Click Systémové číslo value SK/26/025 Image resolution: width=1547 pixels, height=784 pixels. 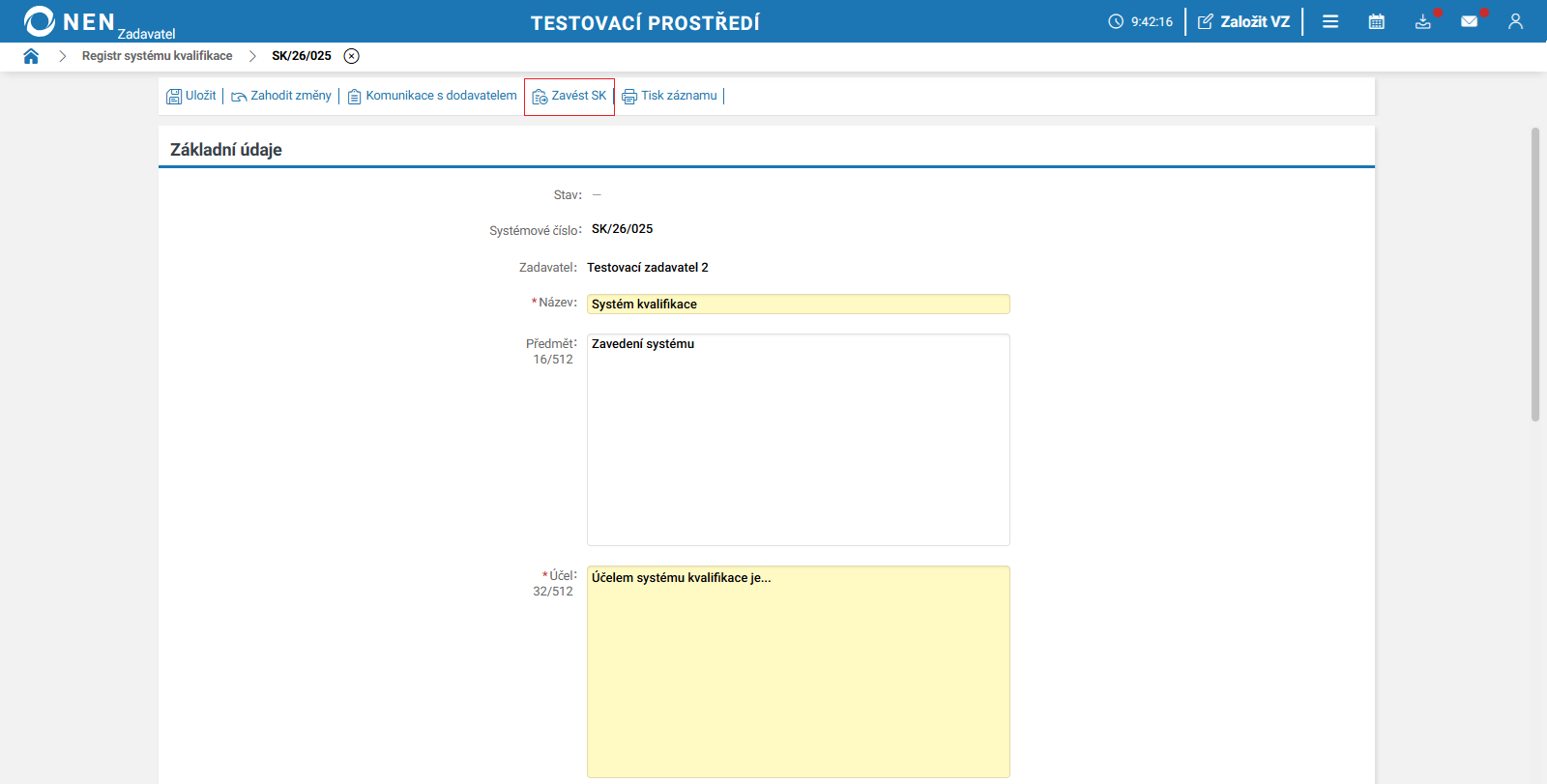622,229
